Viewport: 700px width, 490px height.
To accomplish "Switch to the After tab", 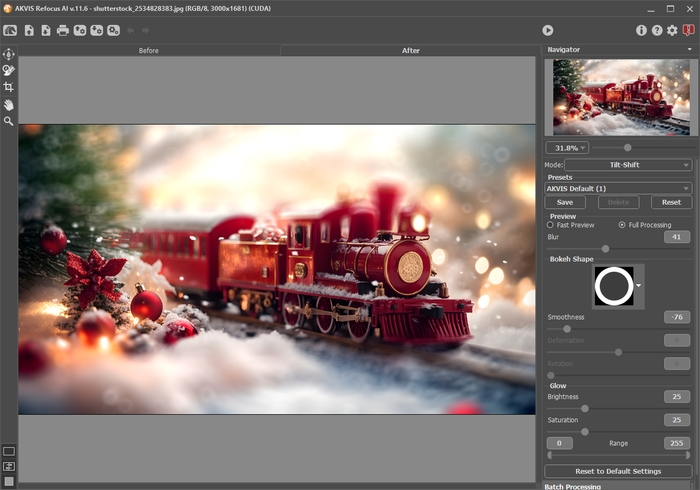I will point(410,50).
